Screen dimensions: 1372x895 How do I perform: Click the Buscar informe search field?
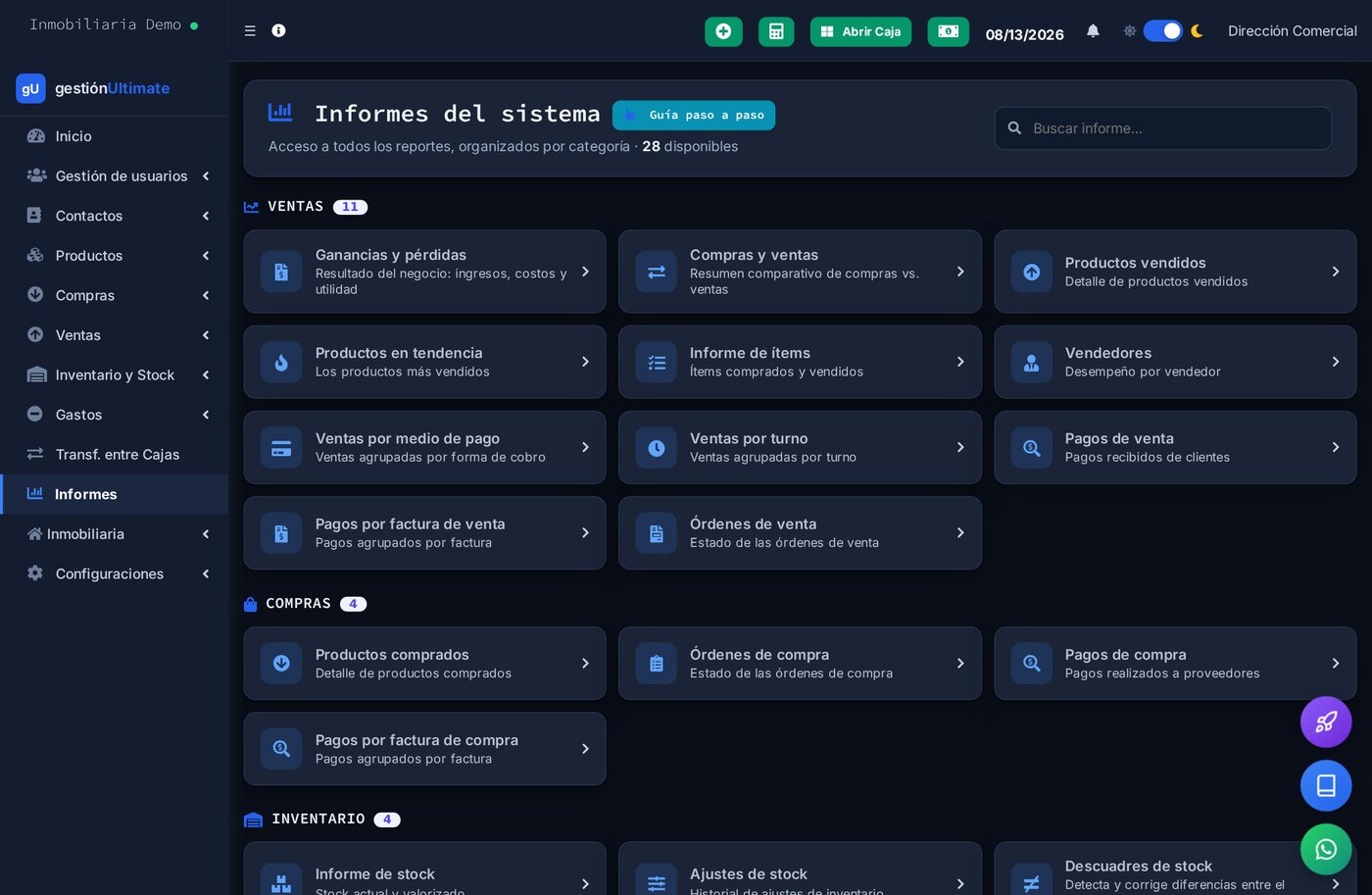point(1162,128)
